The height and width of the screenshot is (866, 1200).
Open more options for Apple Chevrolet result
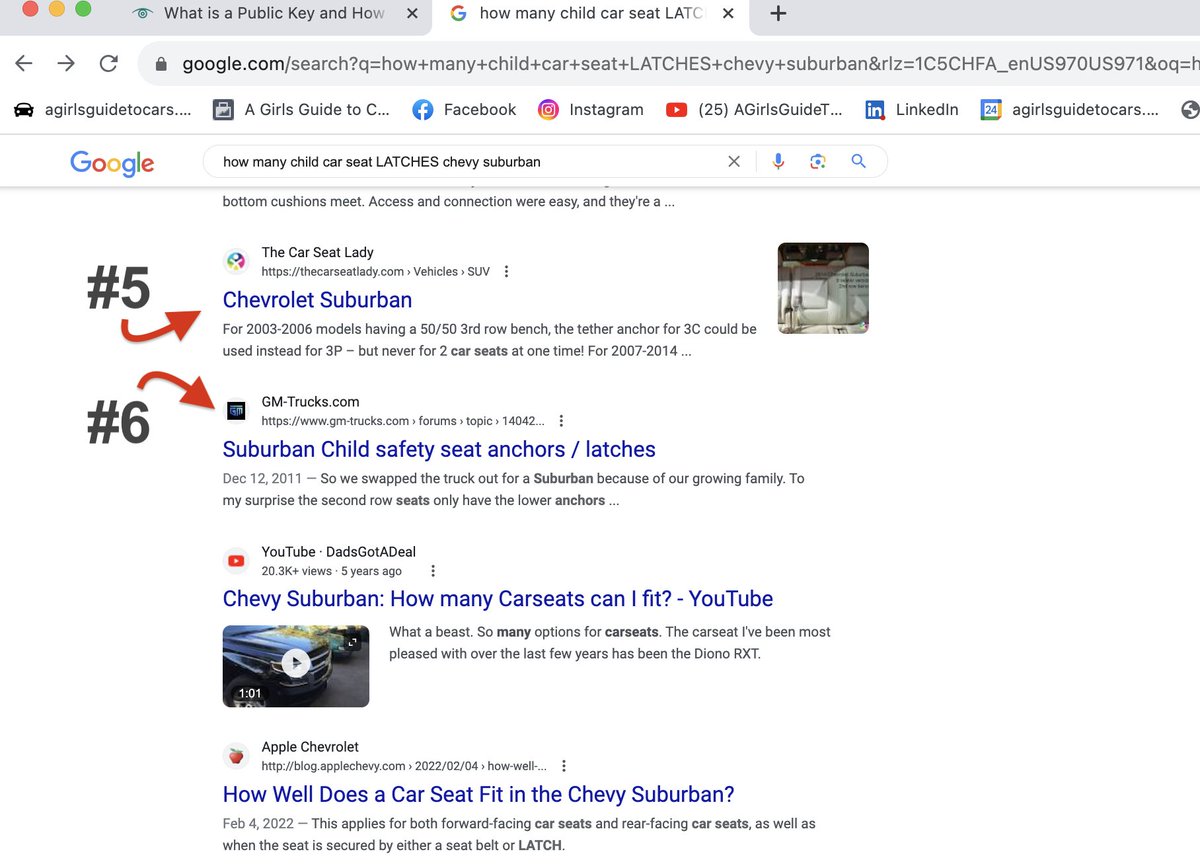pos(564,766)
